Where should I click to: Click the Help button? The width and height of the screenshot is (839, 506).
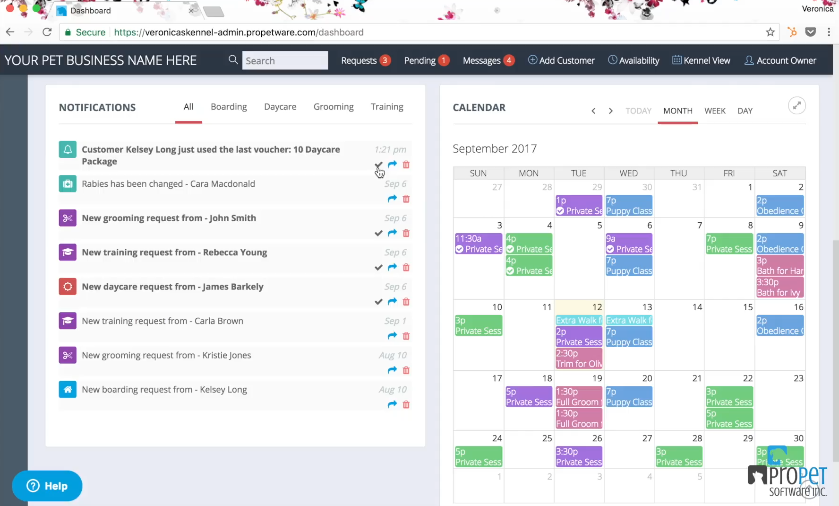(x=47, y=486)
